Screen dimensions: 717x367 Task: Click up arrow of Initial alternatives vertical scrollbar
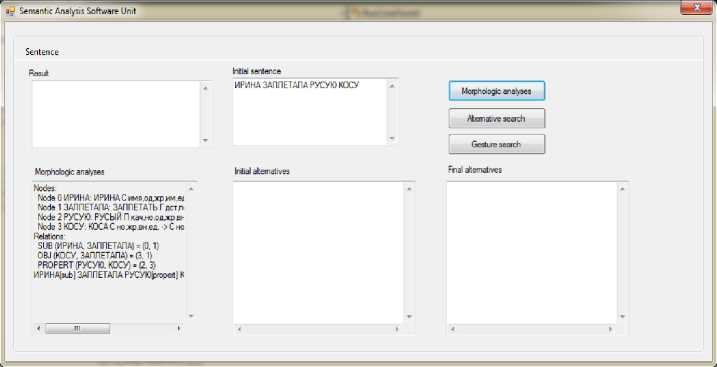(409, 188)
